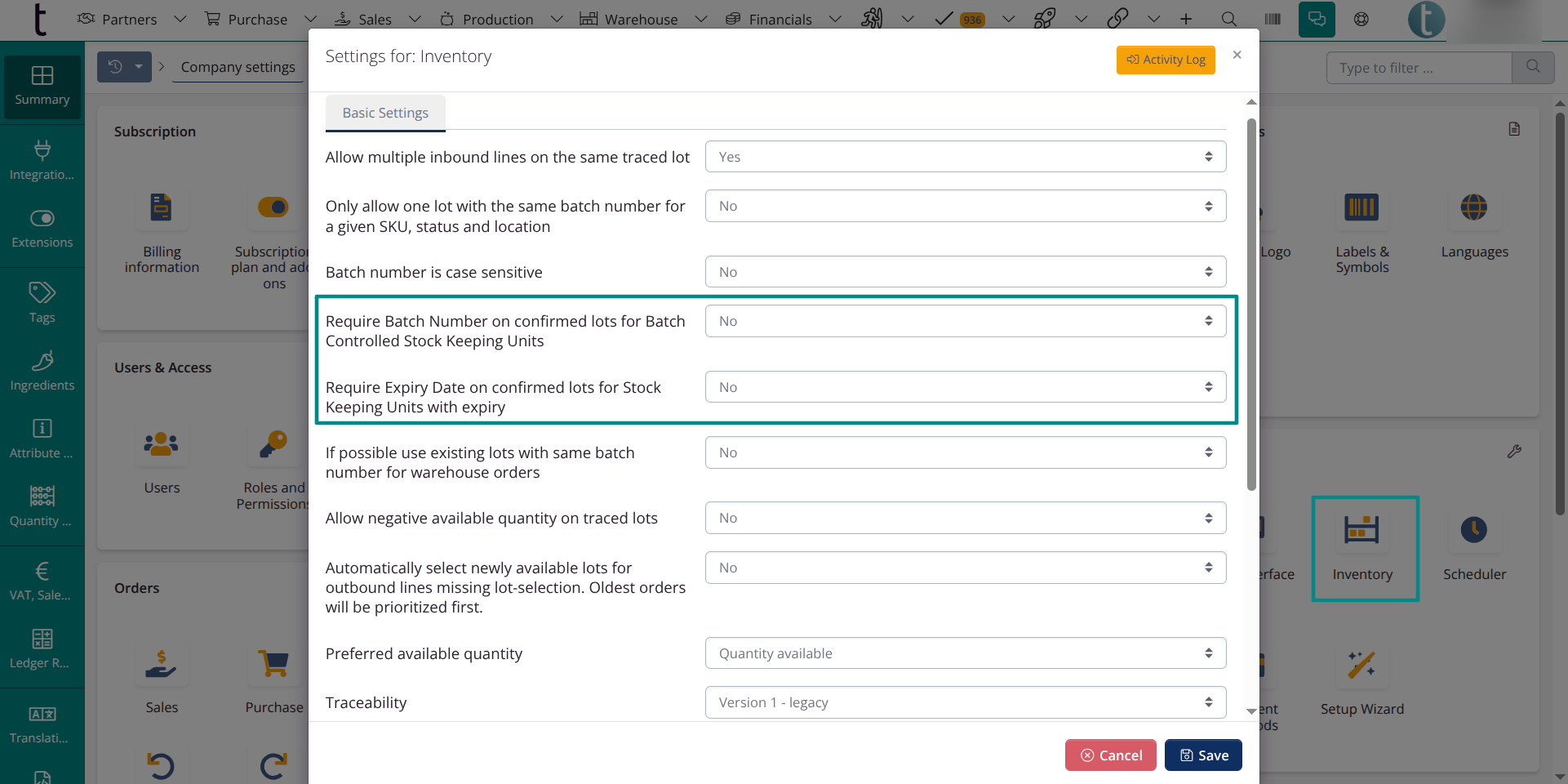1568x784 pixels.
Task: Expand the Warehouse menu chevron
Action: click(x=700, y=19)
